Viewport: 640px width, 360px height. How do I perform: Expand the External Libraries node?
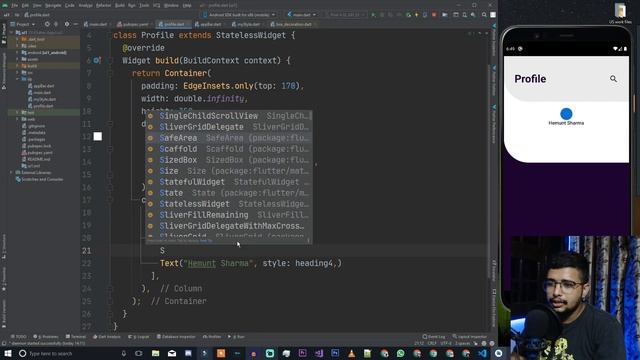(x=11, y=173)
